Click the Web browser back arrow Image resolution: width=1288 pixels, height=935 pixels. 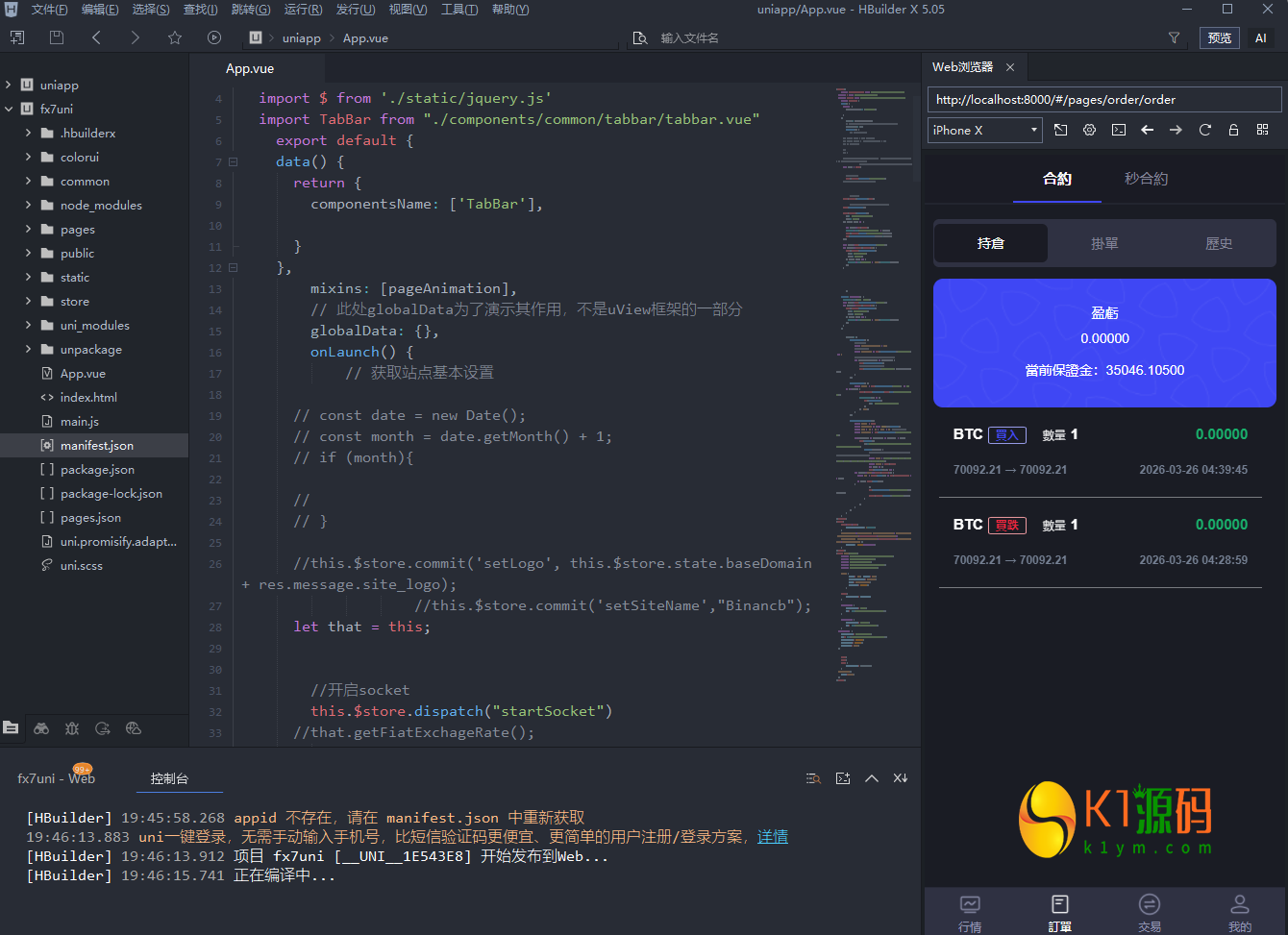1147,130
